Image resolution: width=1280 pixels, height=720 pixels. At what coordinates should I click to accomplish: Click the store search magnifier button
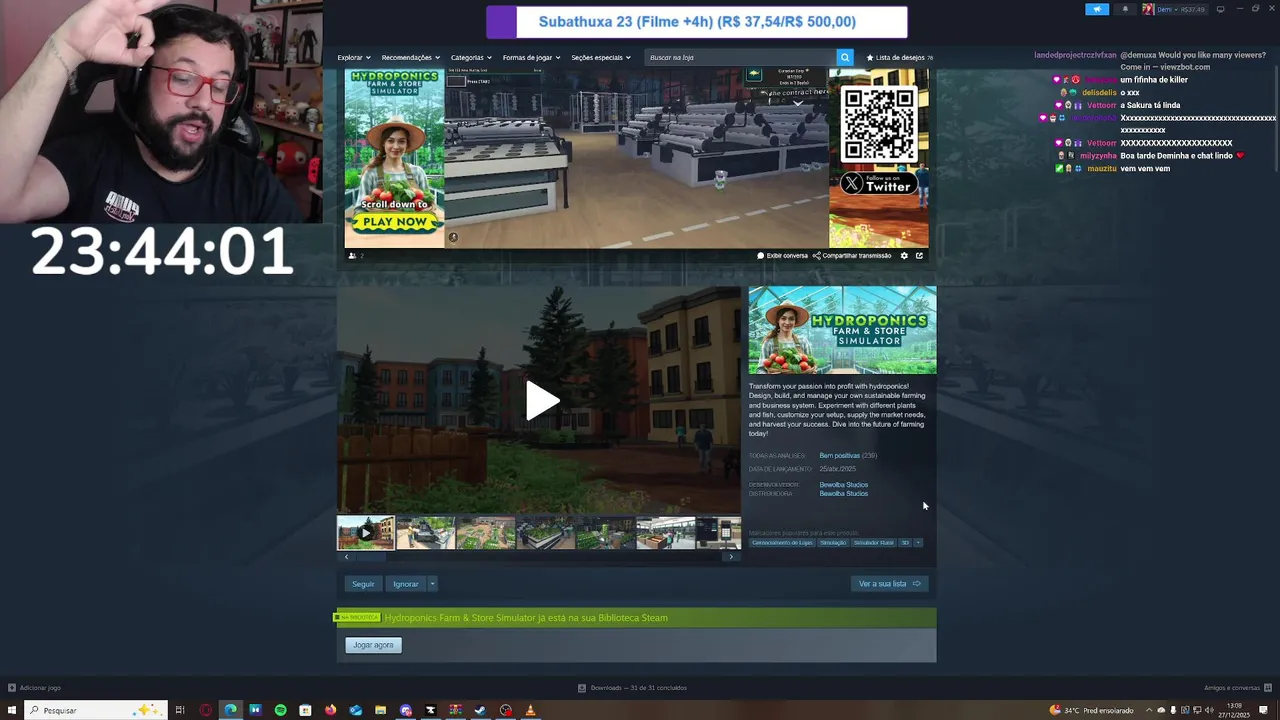pyautogui.click(x=845, y=57)
